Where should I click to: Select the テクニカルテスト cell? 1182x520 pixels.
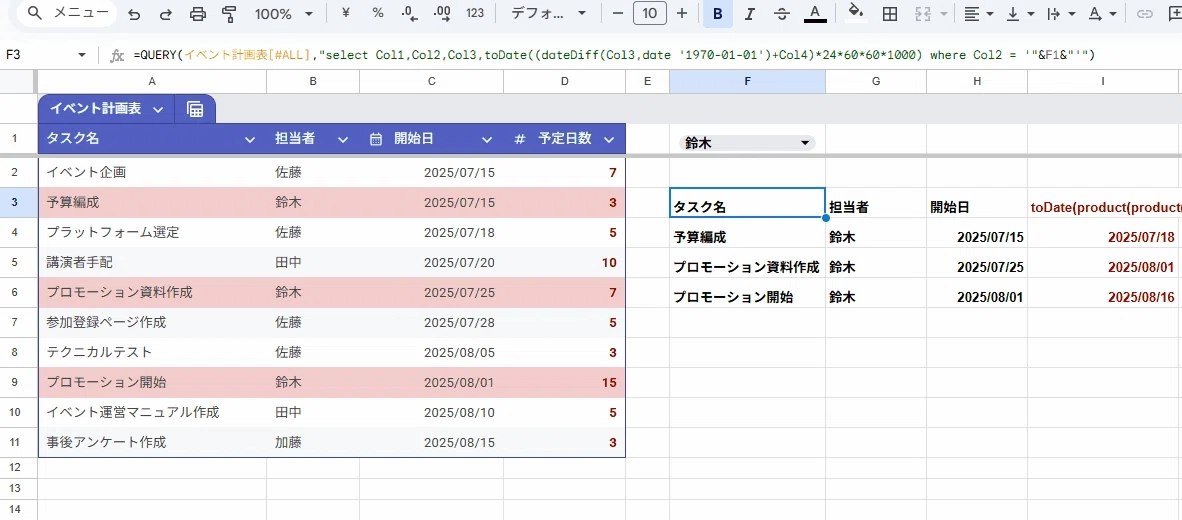coord(152,352)
